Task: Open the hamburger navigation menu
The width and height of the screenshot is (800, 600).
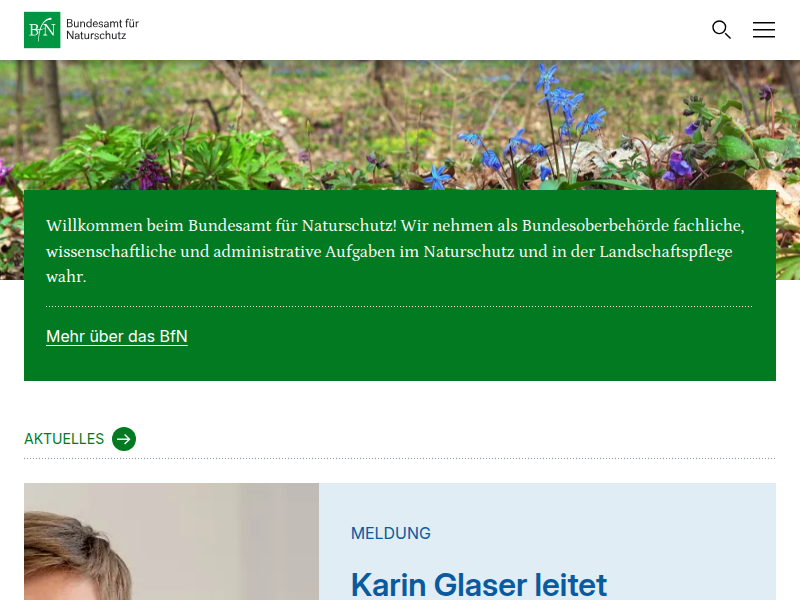Action: 764,30
